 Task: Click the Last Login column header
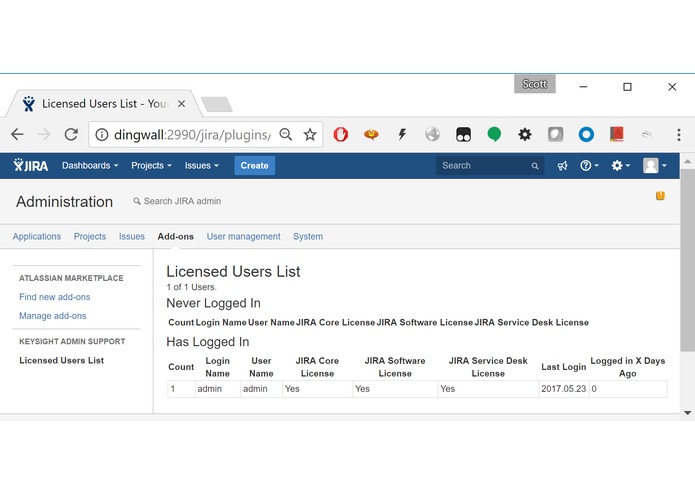(x=563, y=367)
